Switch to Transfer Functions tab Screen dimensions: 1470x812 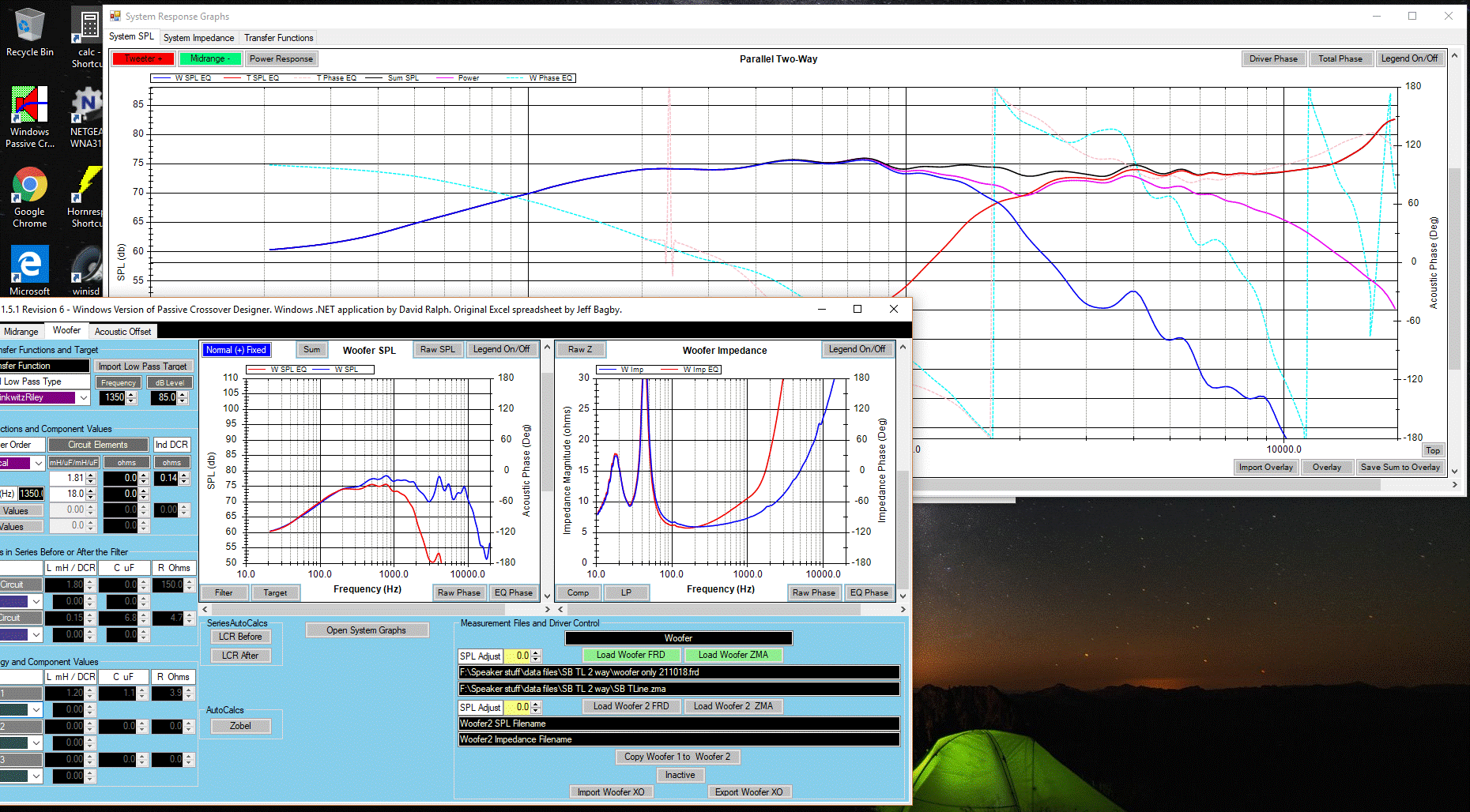(x=278, y=38)
